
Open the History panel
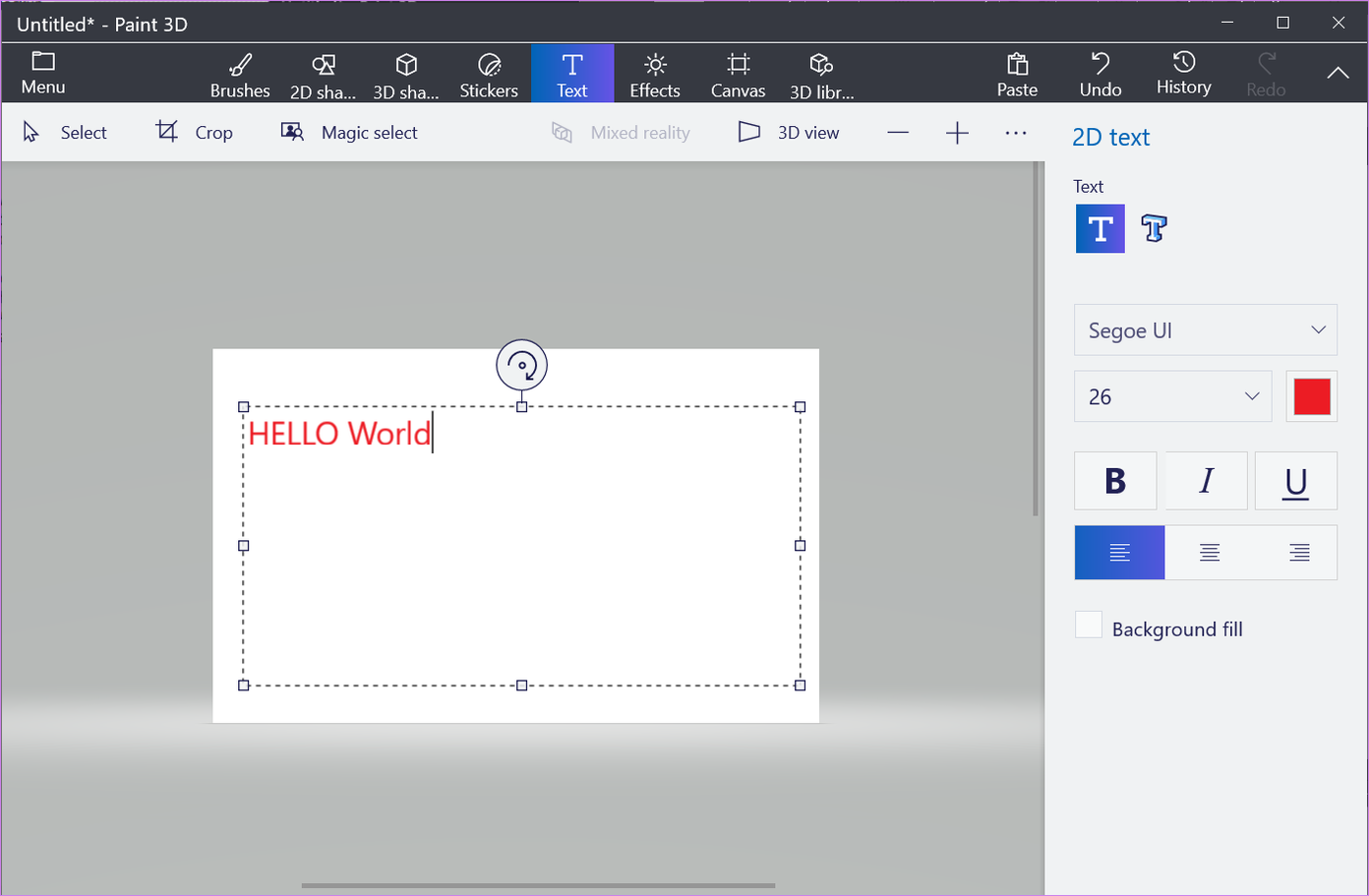1183,73
